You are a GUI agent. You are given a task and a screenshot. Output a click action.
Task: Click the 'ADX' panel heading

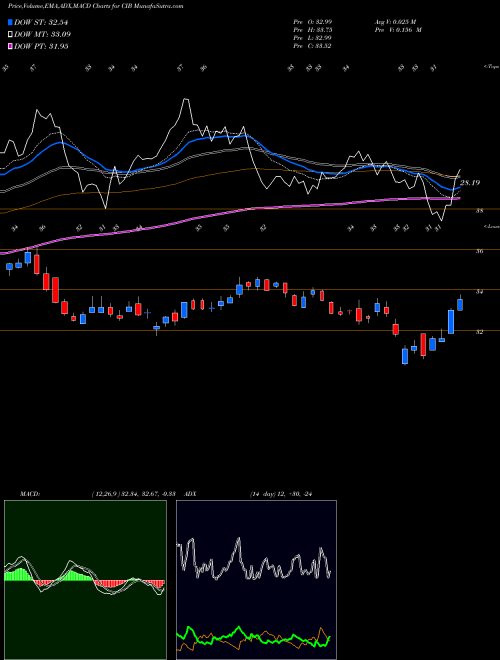click(191, 494)
